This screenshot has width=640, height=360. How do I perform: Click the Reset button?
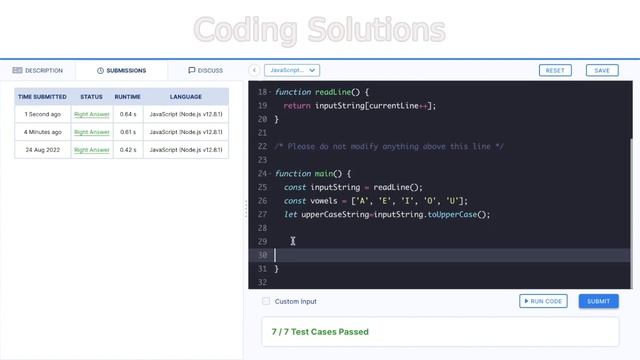click(x=555, y=70)
